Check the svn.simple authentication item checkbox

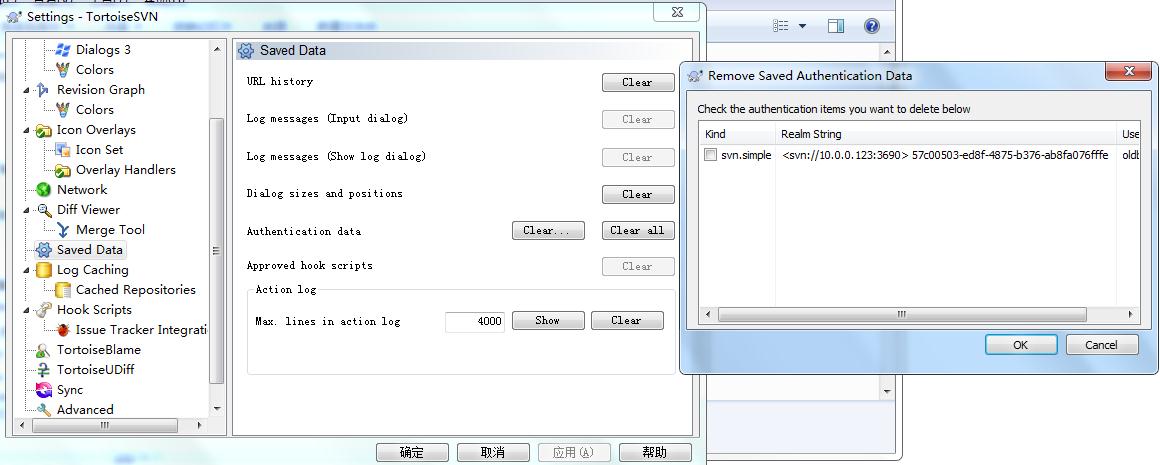[710, 155]
